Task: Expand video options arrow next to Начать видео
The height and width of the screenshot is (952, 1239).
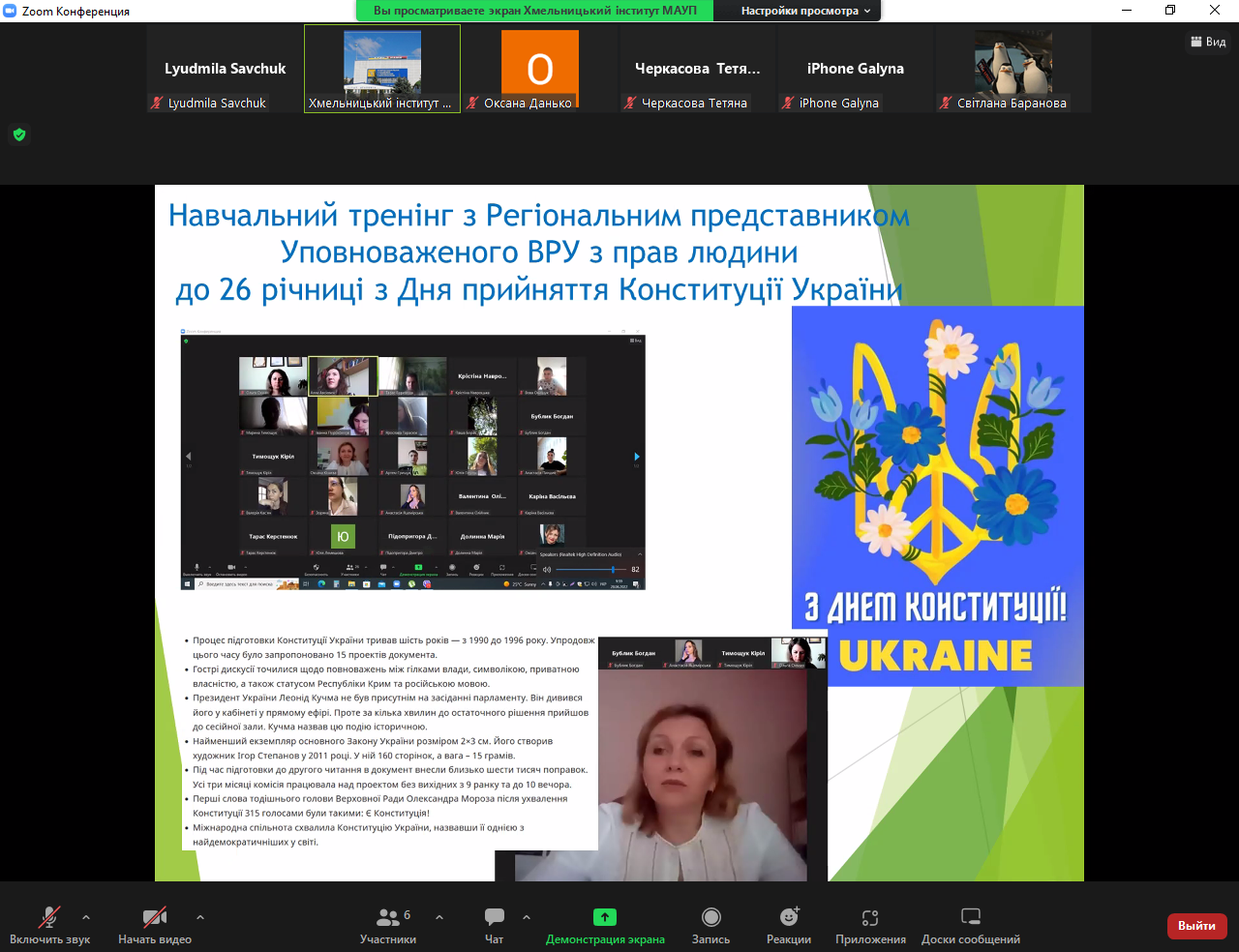Action: tap(199, 916)
